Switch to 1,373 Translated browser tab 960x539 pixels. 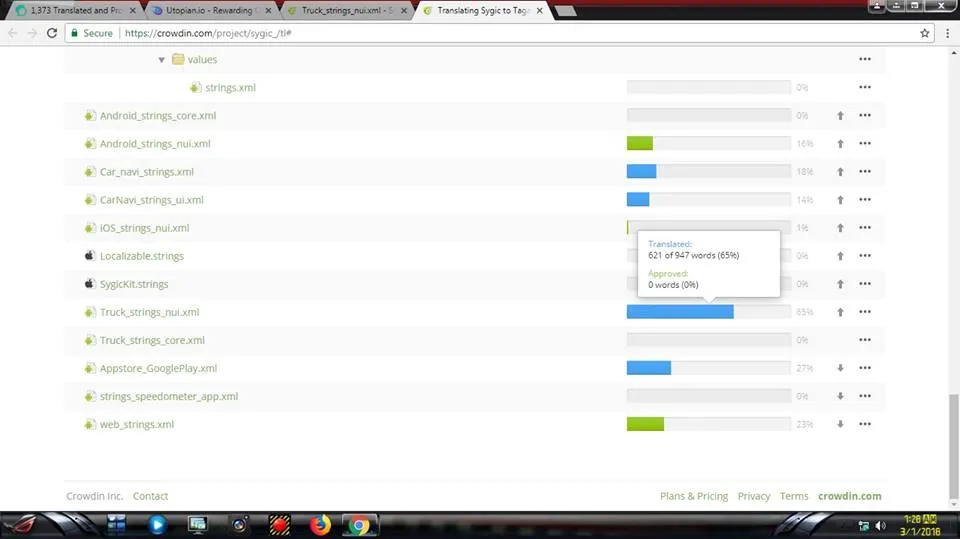pos(77,10)
